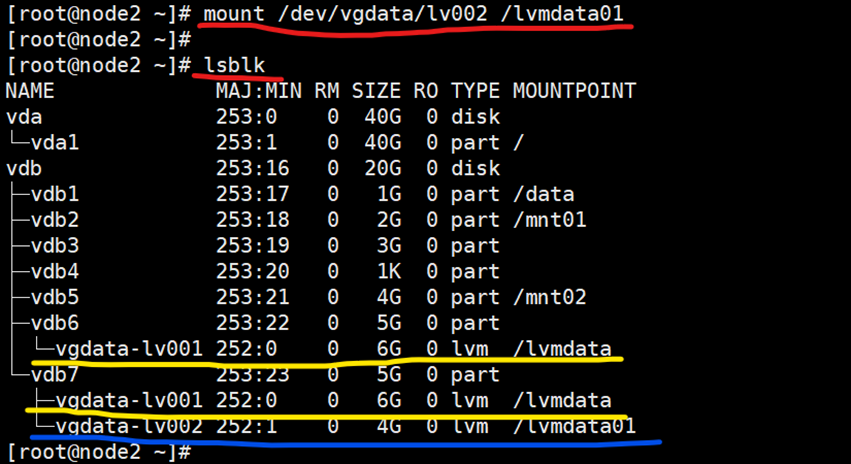
Task: Select the vdb1 partition name
Action: pos(54,195)
